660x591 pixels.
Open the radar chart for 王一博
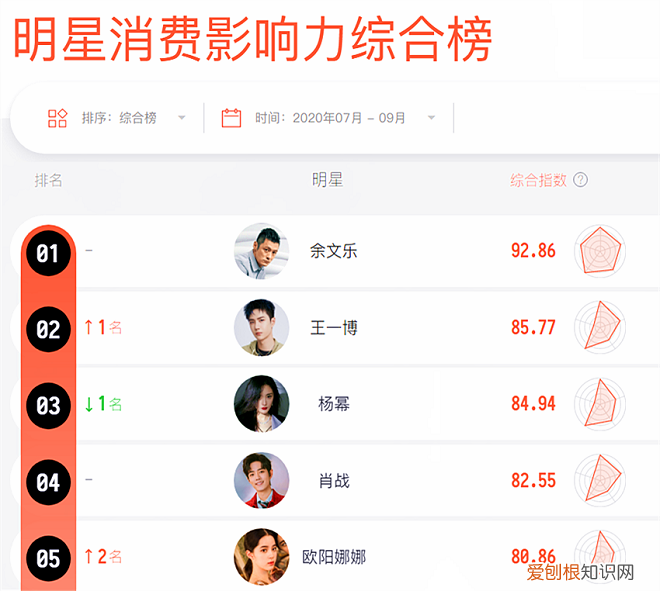[x=600, y=327]
